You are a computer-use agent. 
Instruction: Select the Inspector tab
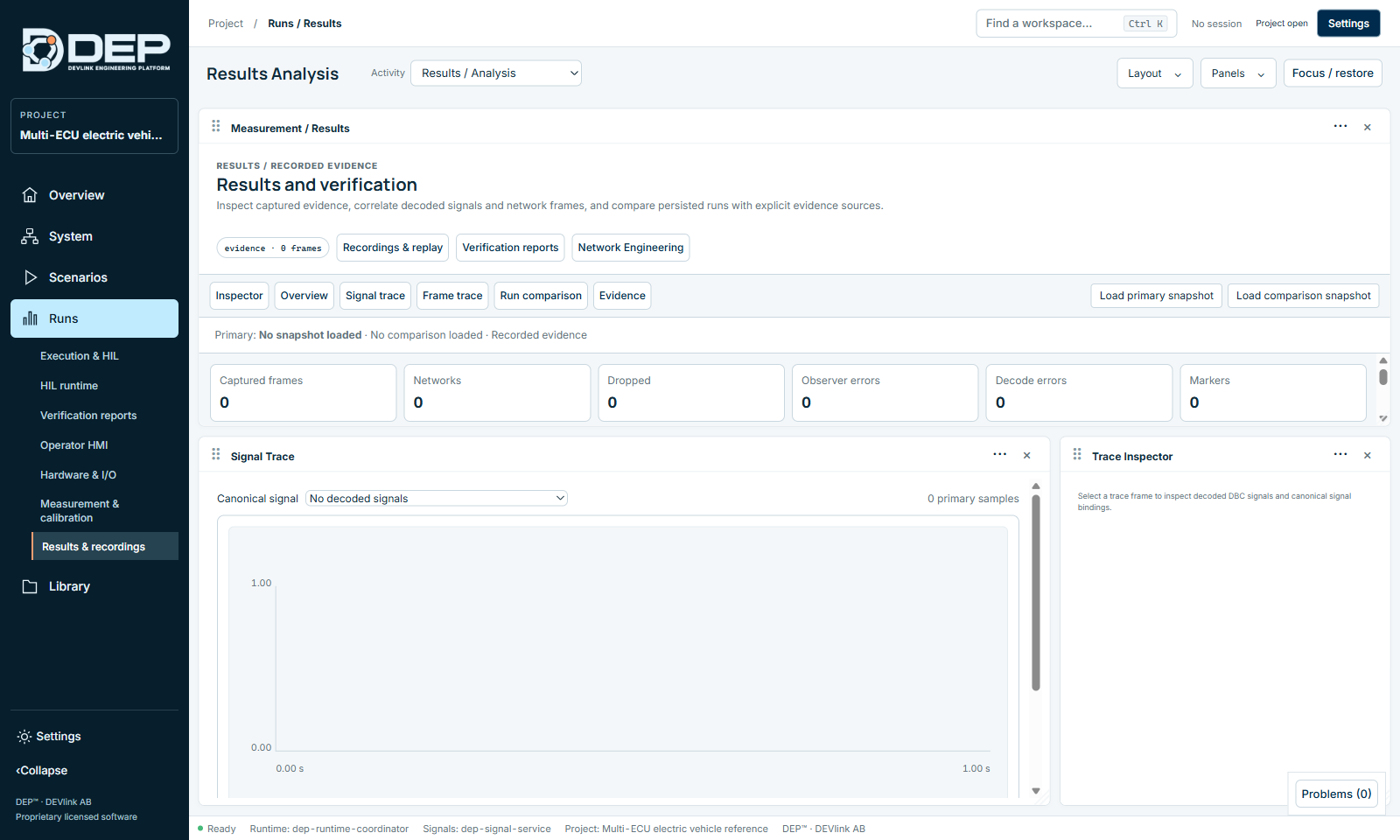(240, 296)
